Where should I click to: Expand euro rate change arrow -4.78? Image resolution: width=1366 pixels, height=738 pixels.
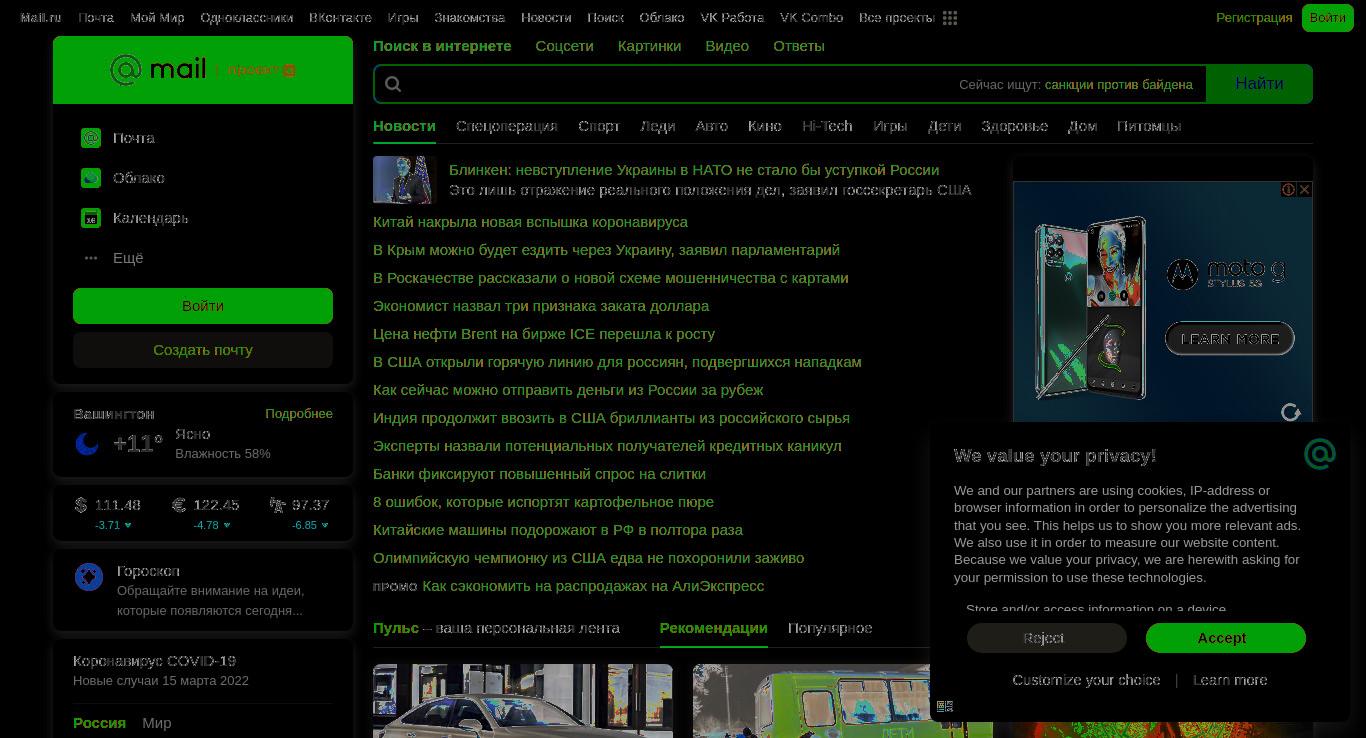(x=227, y=525)
